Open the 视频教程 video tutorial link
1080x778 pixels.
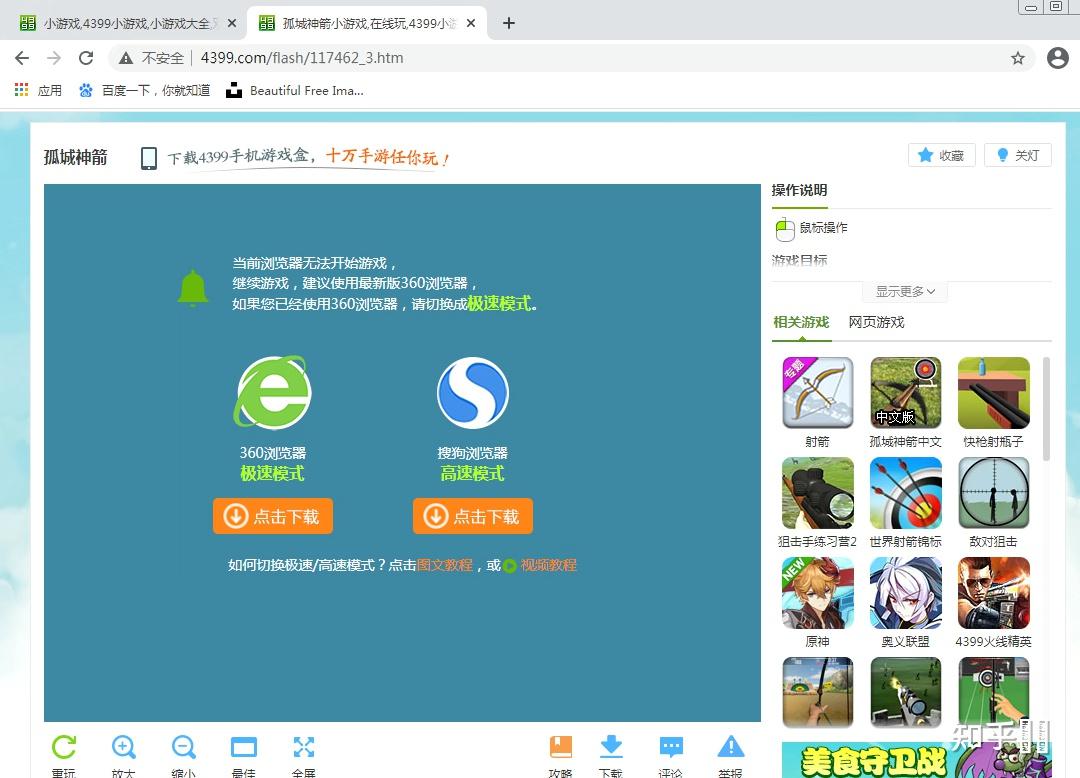pyautogui.click(x=548, y=565)
